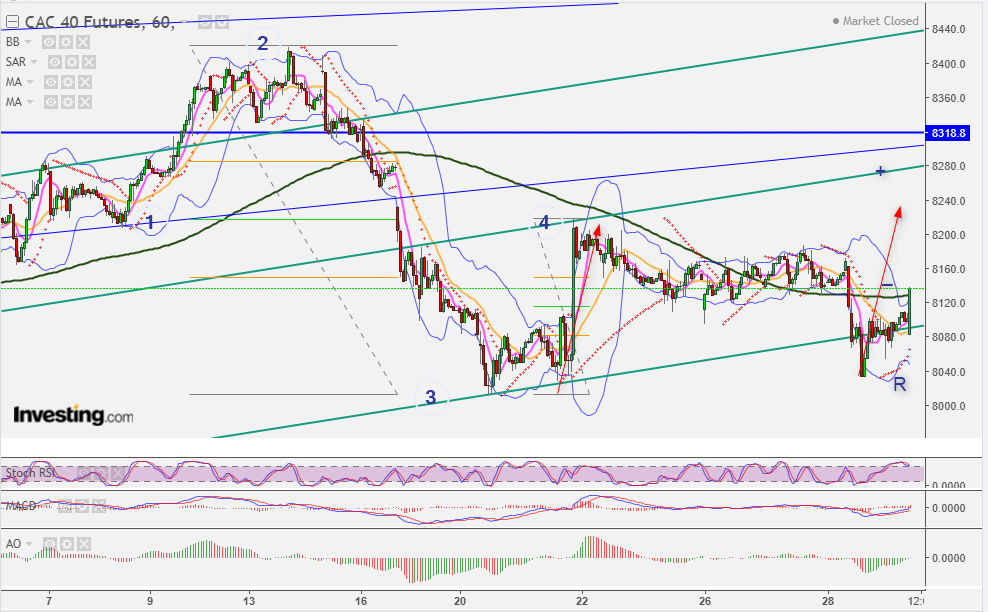Select the Stoch RSI indicator label
The image size is (988, 612).
tap(30, 473)
